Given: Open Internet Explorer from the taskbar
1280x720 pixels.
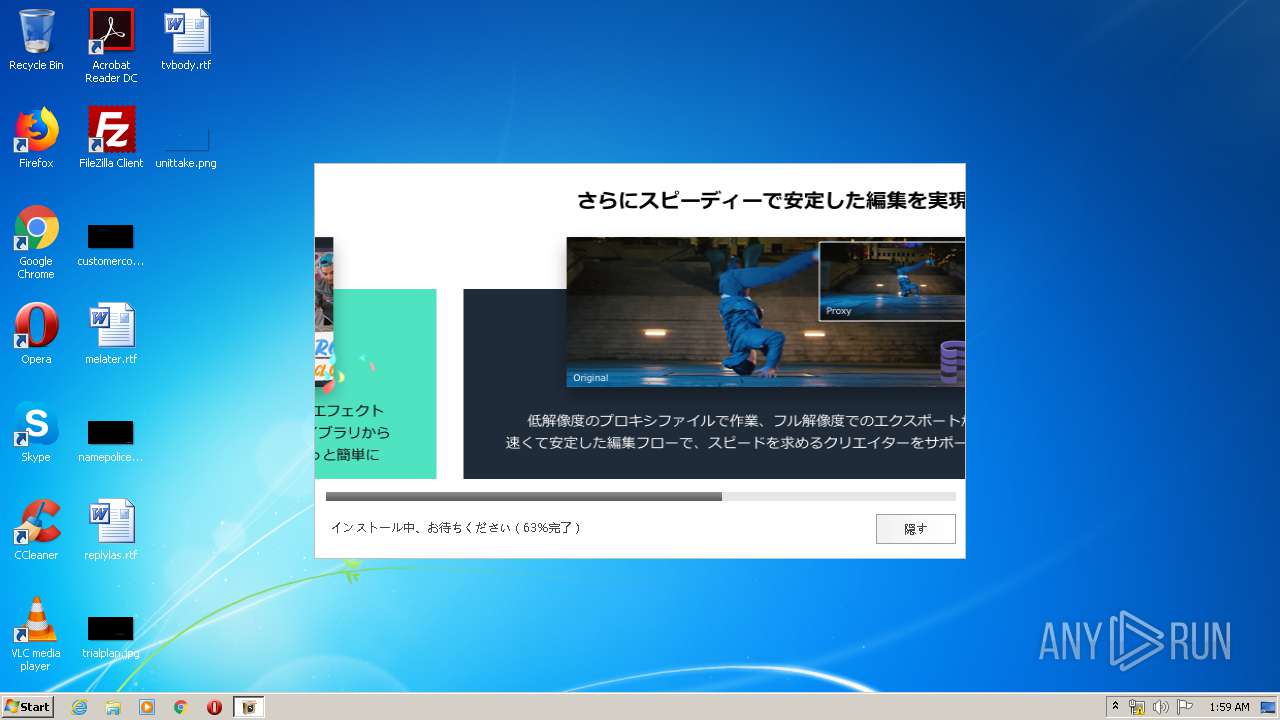Looking at the screenshot, I should coord(79,707).
